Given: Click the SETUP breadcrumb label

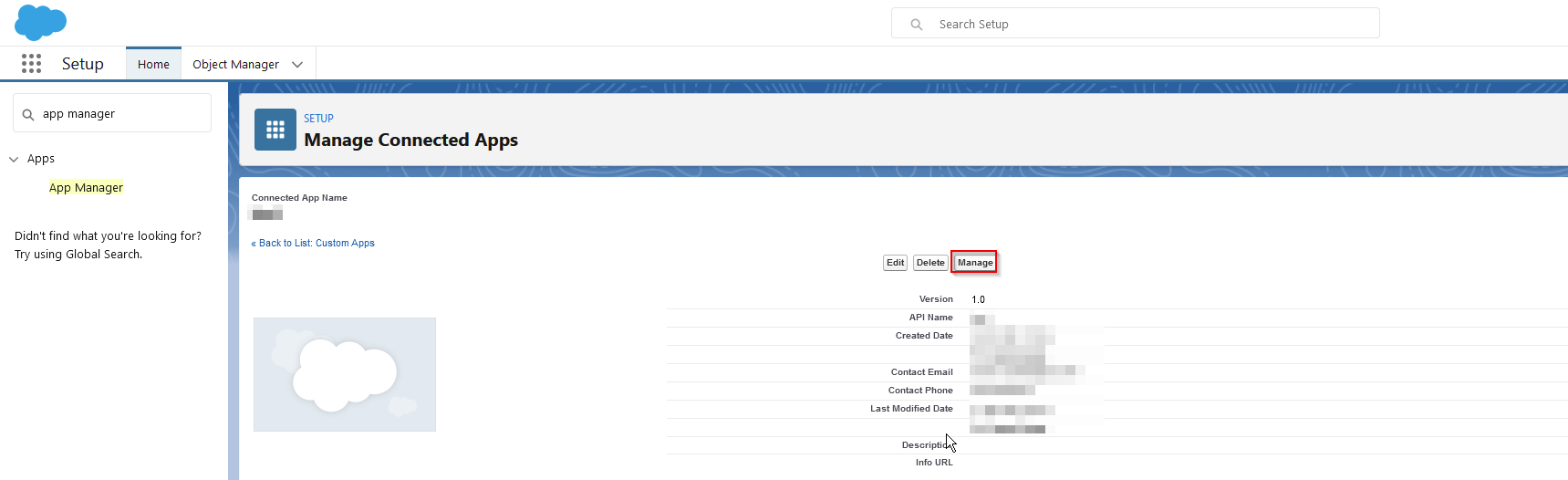Looking at the screenshot, I should pos(318,119).
